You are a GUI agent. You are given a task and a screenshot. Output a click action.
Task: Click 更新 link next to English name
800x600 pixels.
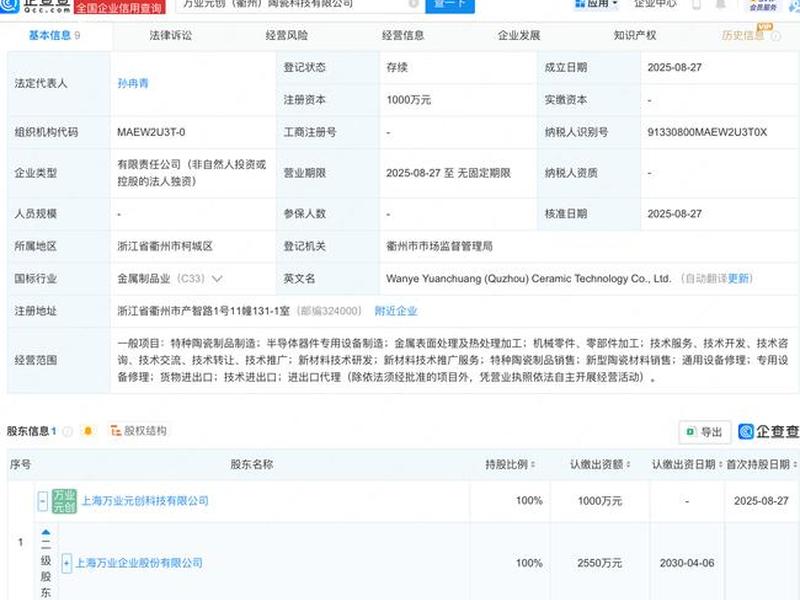point(738,279)
